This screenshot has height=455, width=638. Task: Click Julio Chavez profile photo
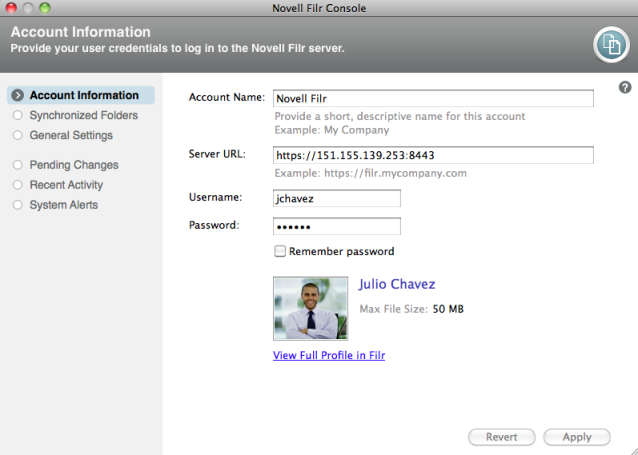pyautogui.click(x=310, y=308)
